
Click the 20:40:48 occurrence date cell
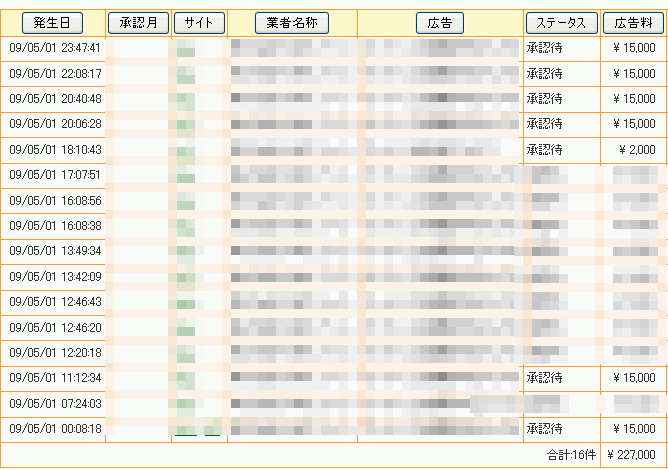pyautogui.click(x=53, y=99)
